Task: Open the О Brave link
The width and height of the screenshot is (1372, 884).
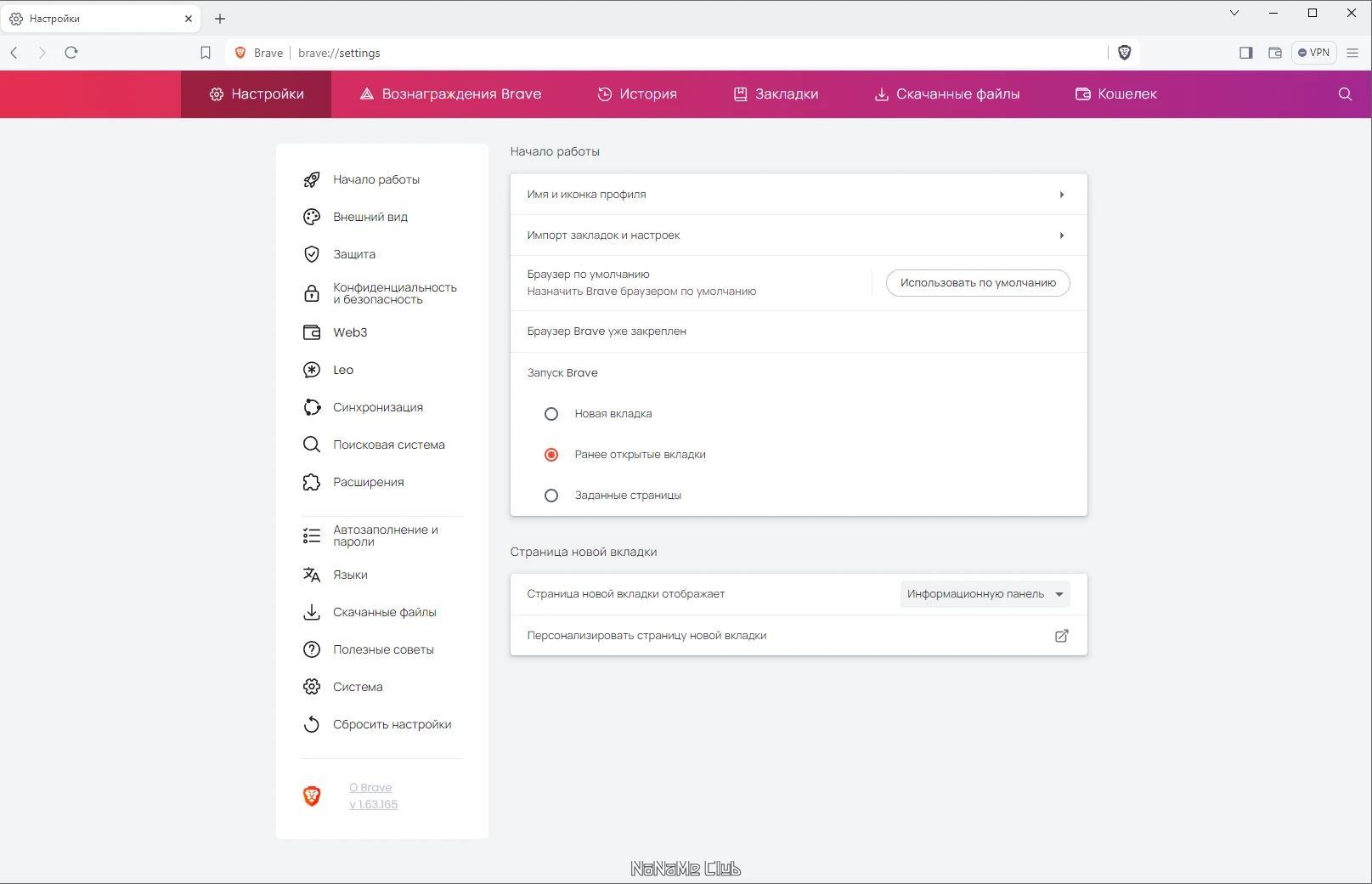Action: pos(370,788)
